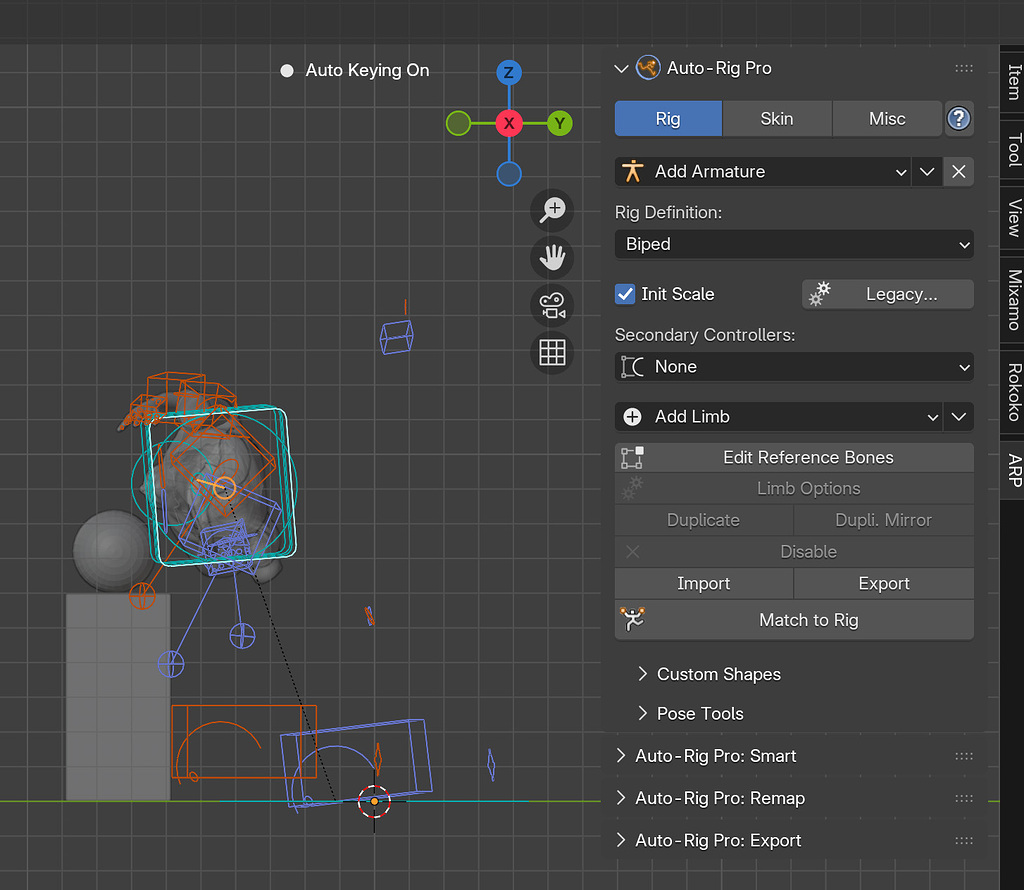Click the negative Z axis gizmo circle
Image resolution: width=1024 pixels, height=890 pixels.
(x=509, y=174)
